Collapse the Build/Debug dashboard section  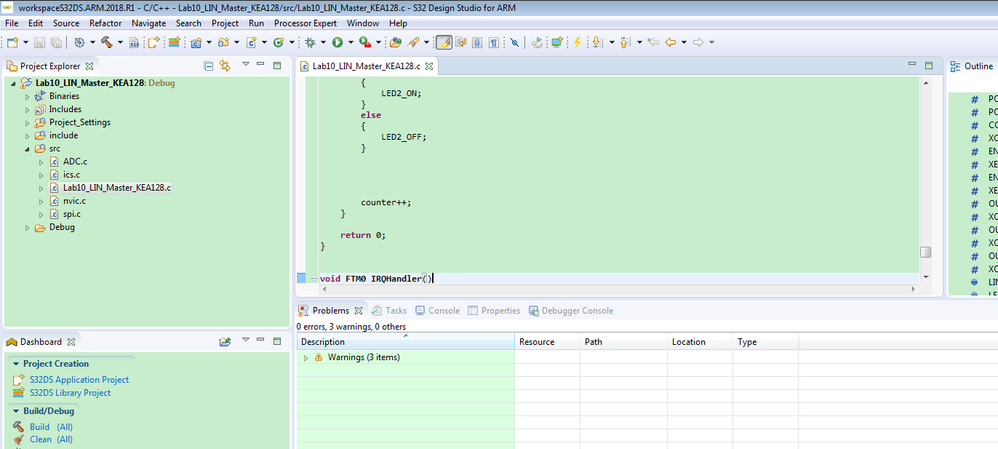pos(16,411)
